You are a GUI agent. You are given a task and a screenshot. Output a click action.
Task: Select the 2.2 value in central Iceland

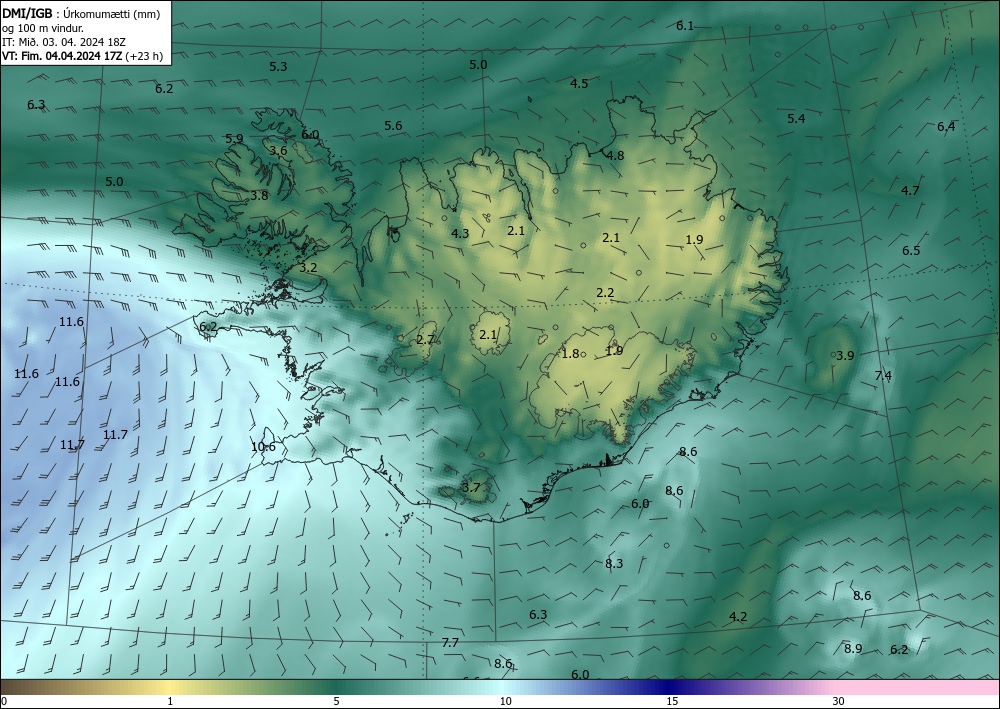coord(605,293)
